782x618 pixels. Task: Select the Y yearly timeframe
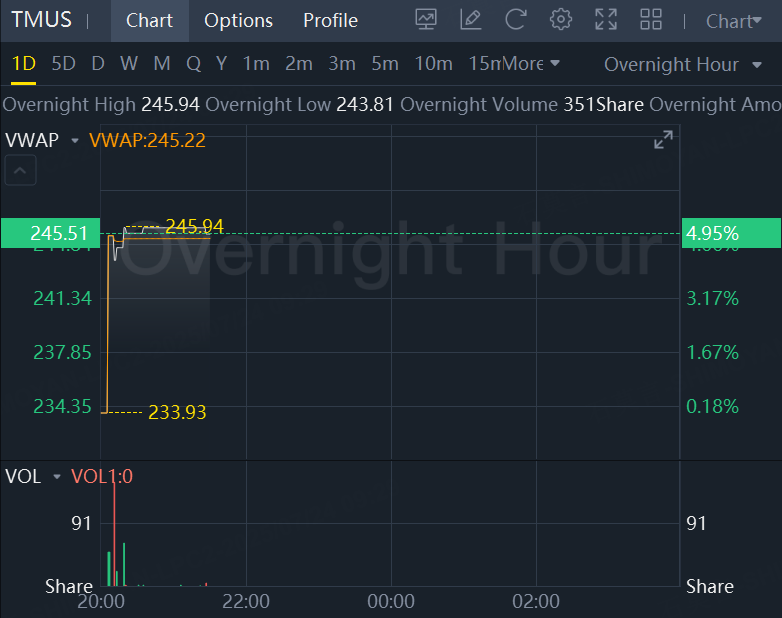[x=221, y=64]
